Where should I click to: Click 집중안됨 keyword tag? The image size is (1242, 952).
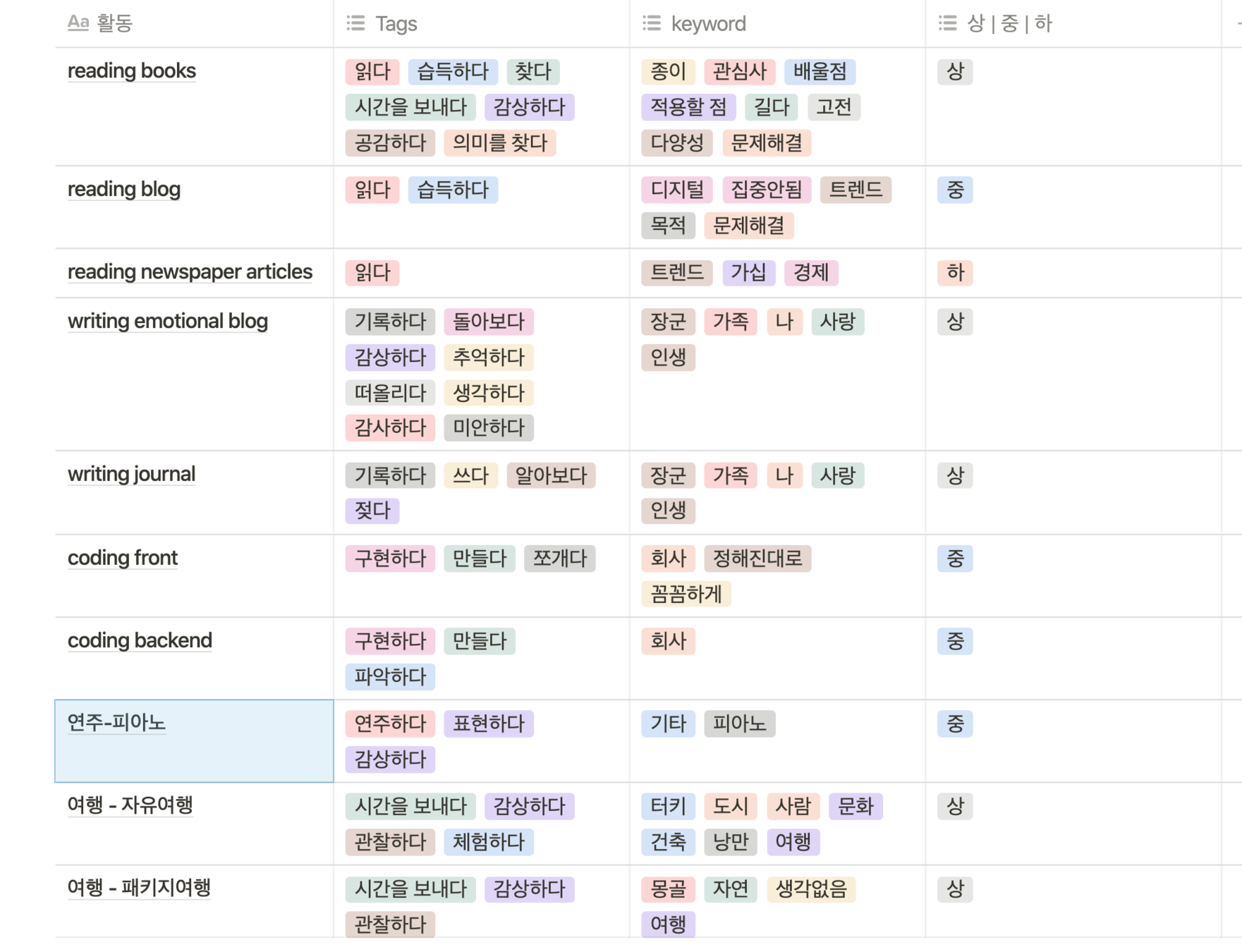(x=767, y=190)
